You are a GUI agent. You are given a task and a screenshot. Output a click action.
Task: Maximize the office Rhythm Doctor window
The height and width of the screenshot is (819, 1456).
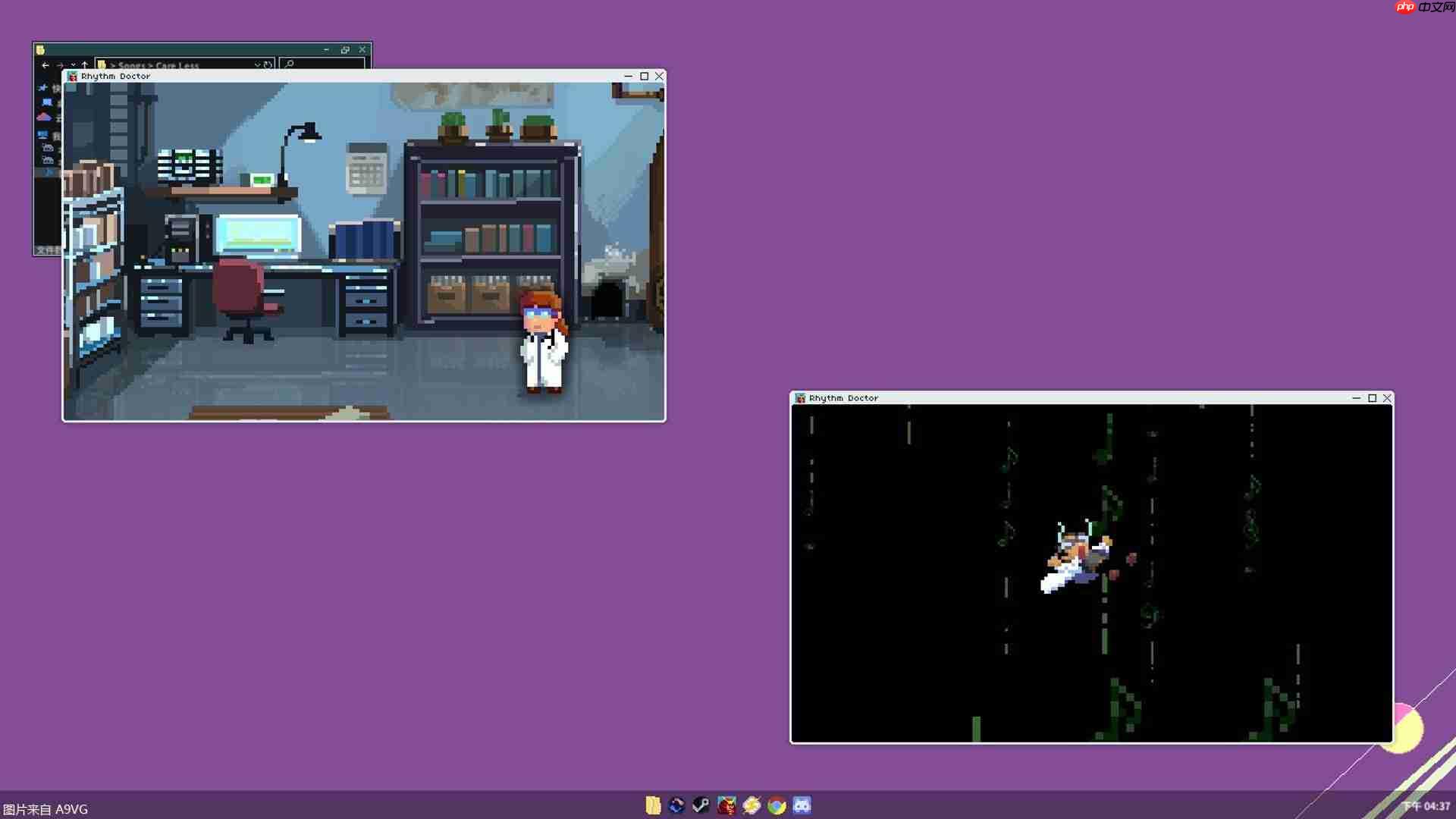pyautogui.click(x=644, y=77)
